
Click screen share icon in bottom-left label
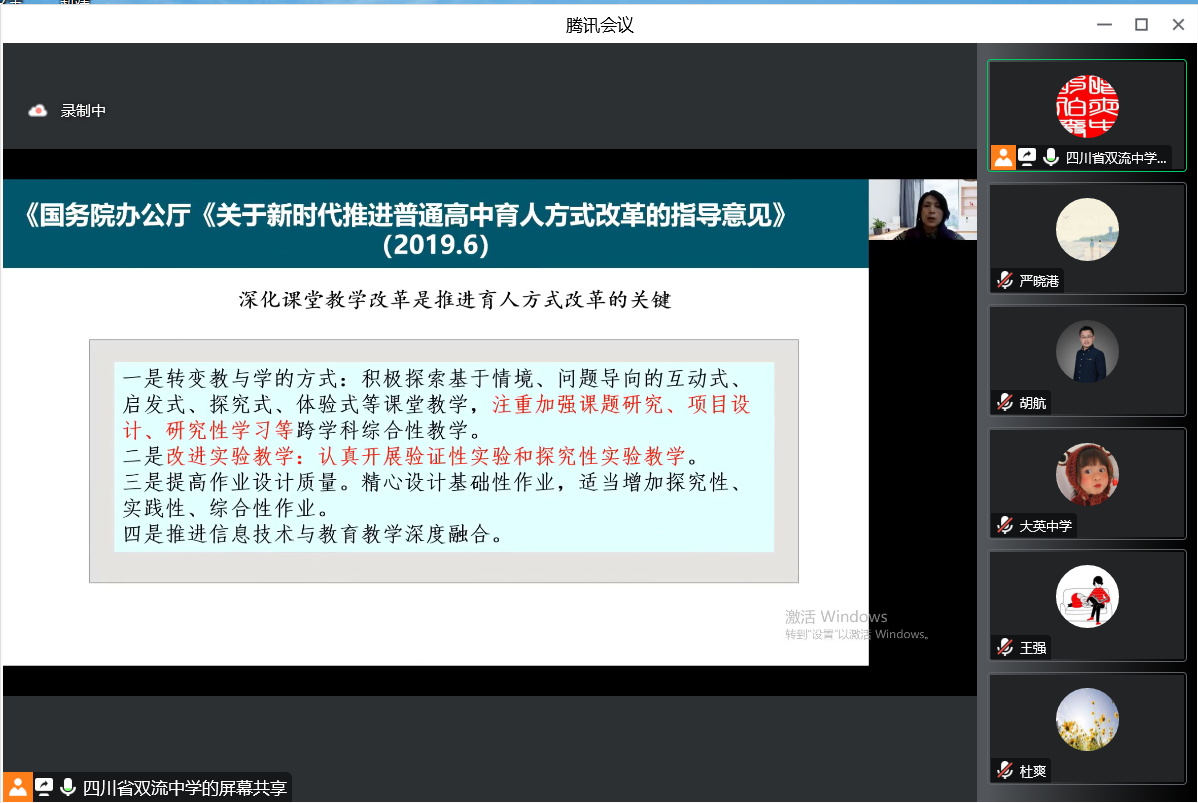[44, 788]
